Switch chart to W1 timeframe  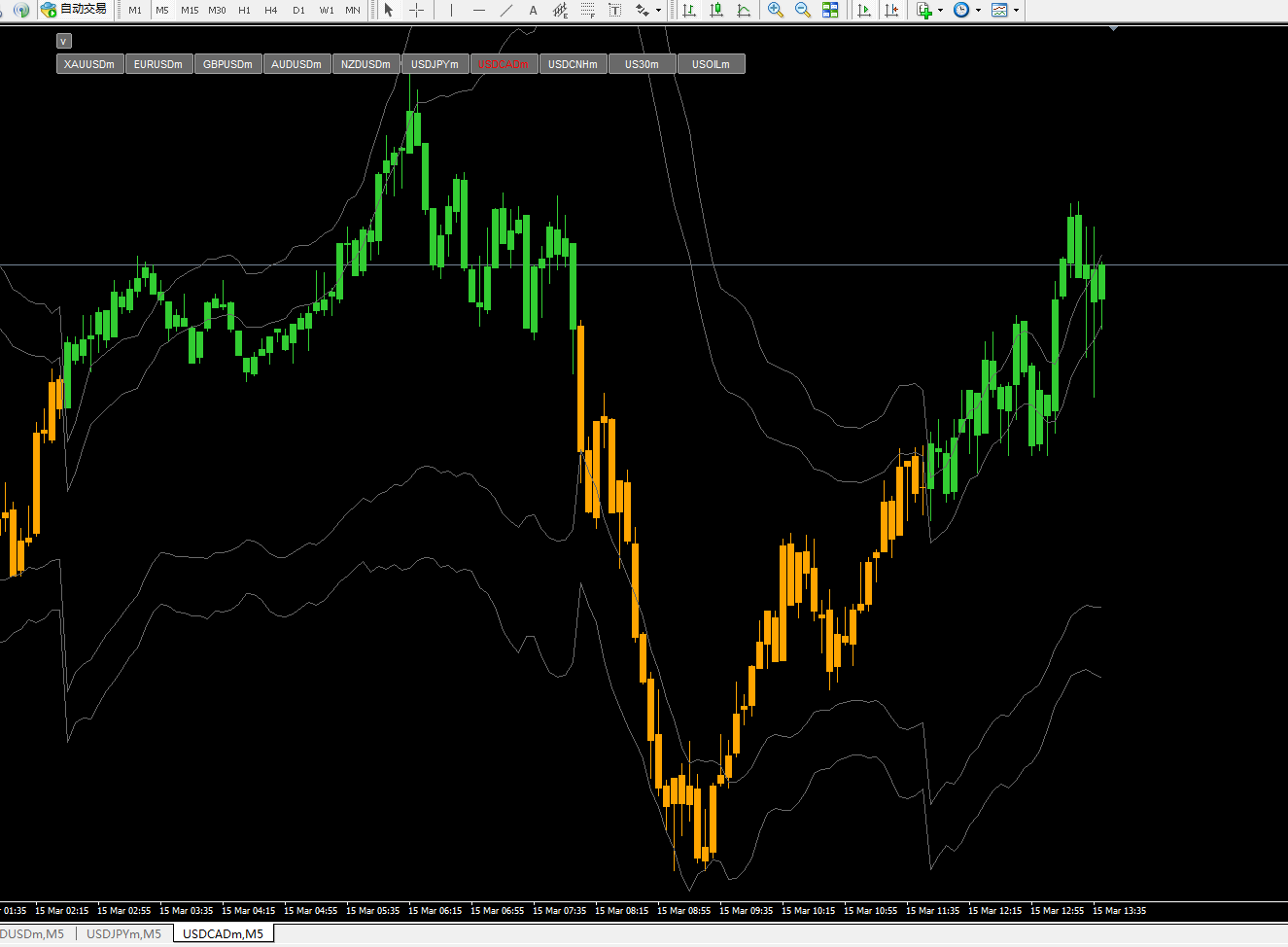[x=327, y=10]
